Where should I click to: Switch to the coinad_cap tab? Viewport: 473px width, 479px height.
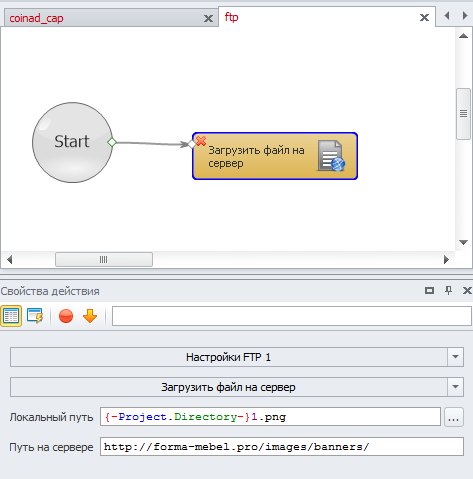[36, 18]
